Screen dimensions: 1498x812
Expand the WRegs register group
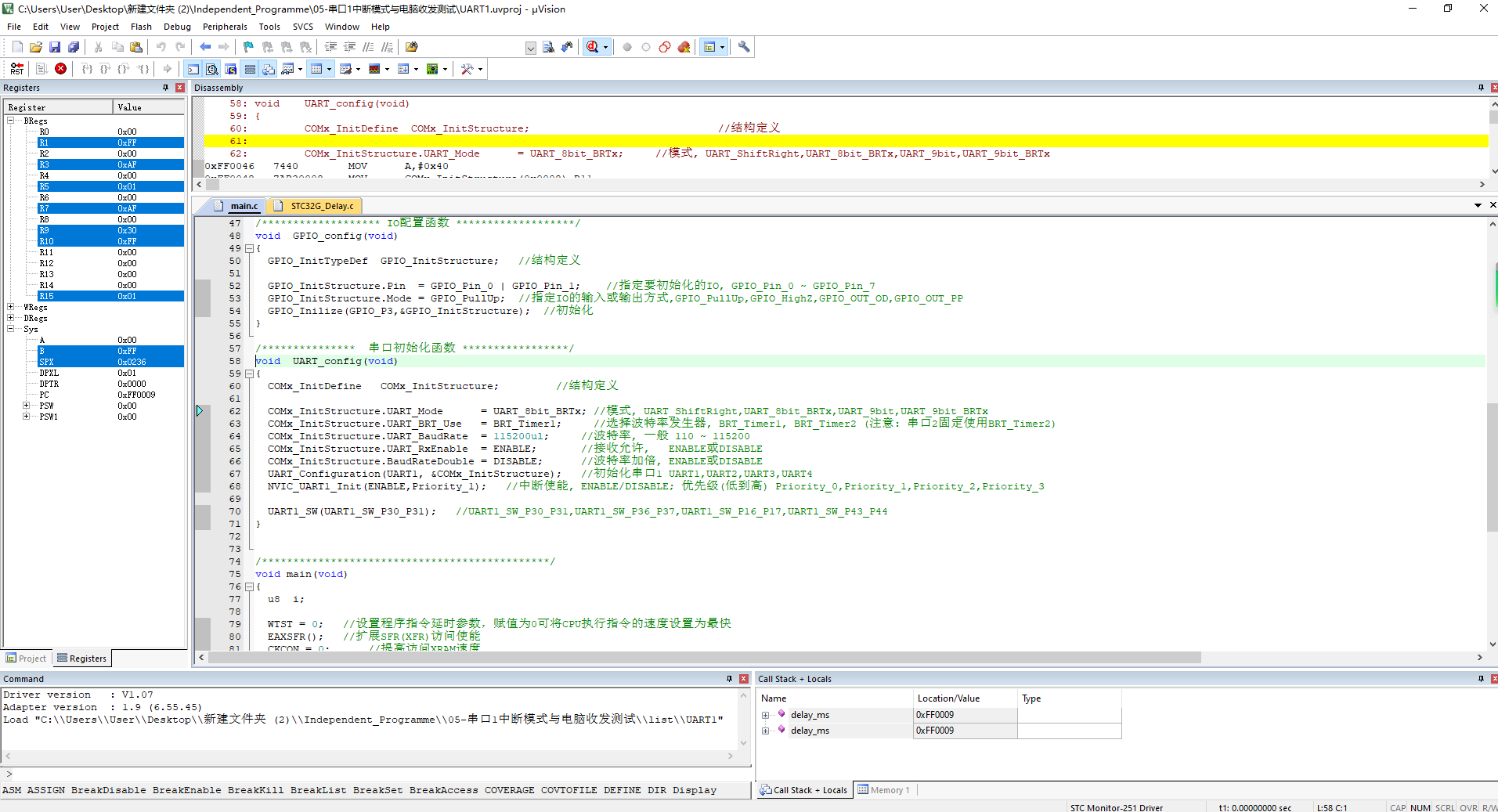point(11,307)
